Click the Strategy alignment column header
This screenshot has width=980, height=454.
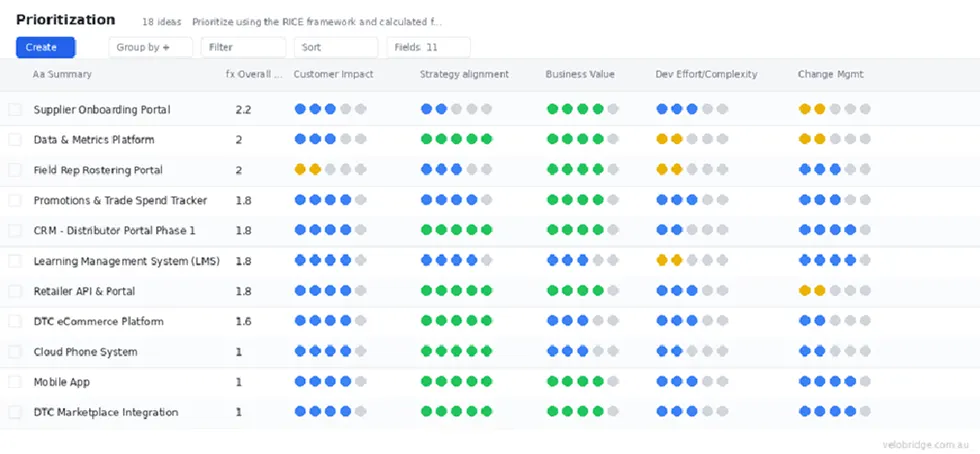click(464, 74)
